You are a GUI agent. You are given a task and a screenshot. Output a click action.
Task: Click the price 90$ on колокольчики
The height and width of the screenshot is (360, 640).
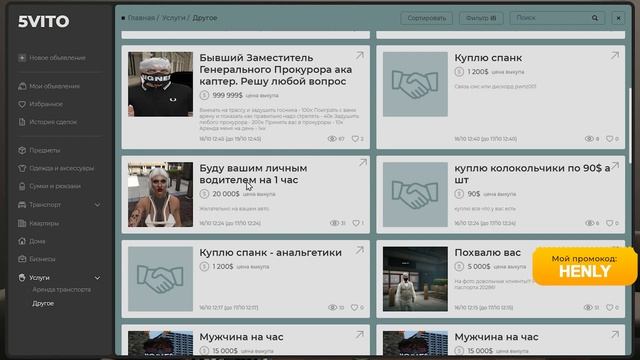474,194
